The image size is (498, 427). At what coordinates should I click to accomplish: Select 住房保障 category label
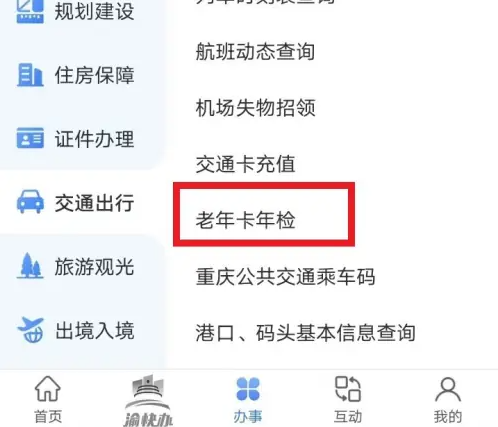click(x=95, y=75)
